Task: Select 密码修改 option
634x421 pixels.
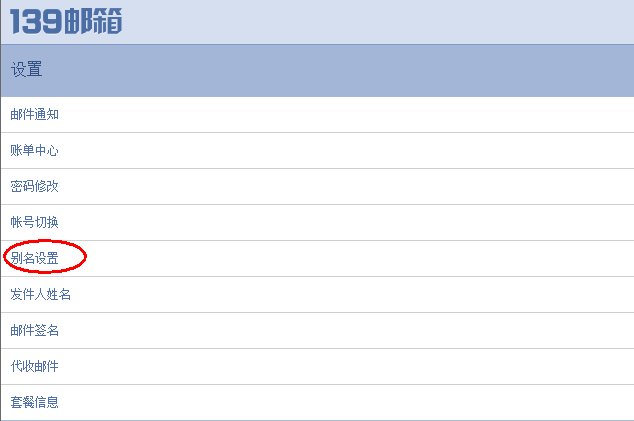Action: coord(35,187)
